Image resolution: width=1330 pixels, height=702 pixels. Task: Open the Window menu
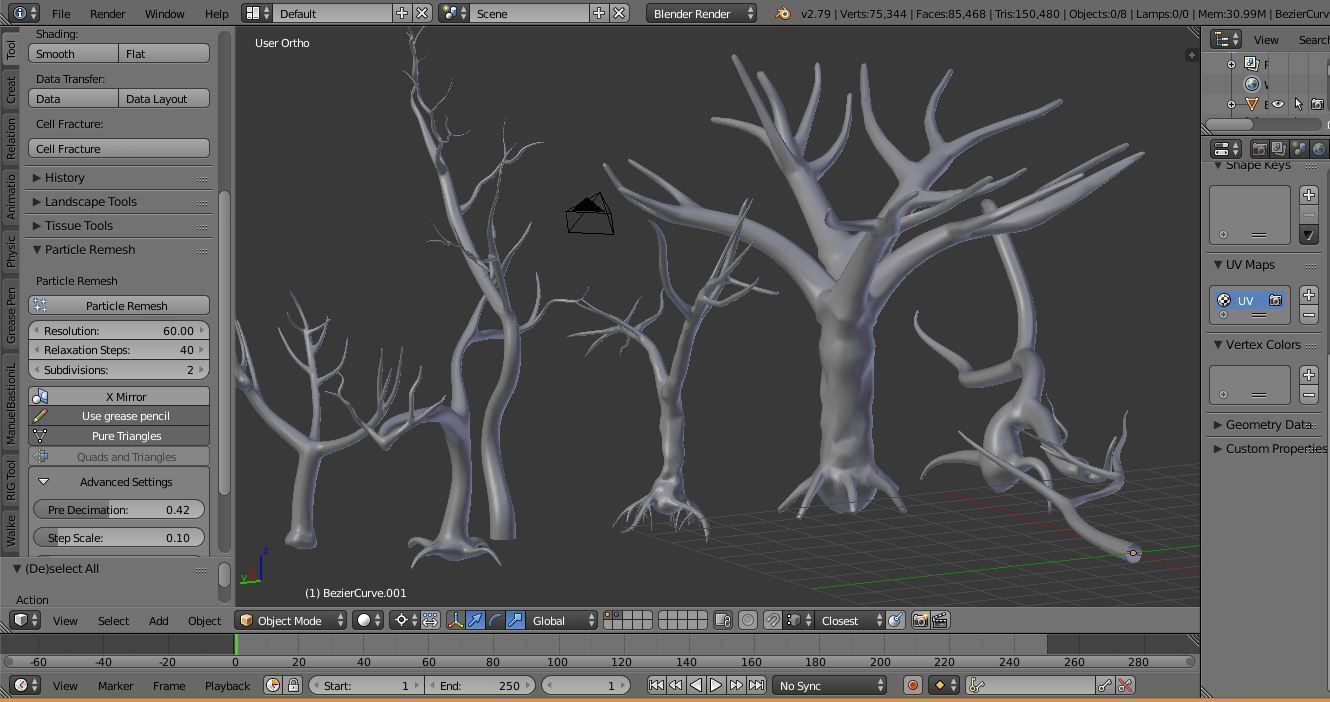164,14
